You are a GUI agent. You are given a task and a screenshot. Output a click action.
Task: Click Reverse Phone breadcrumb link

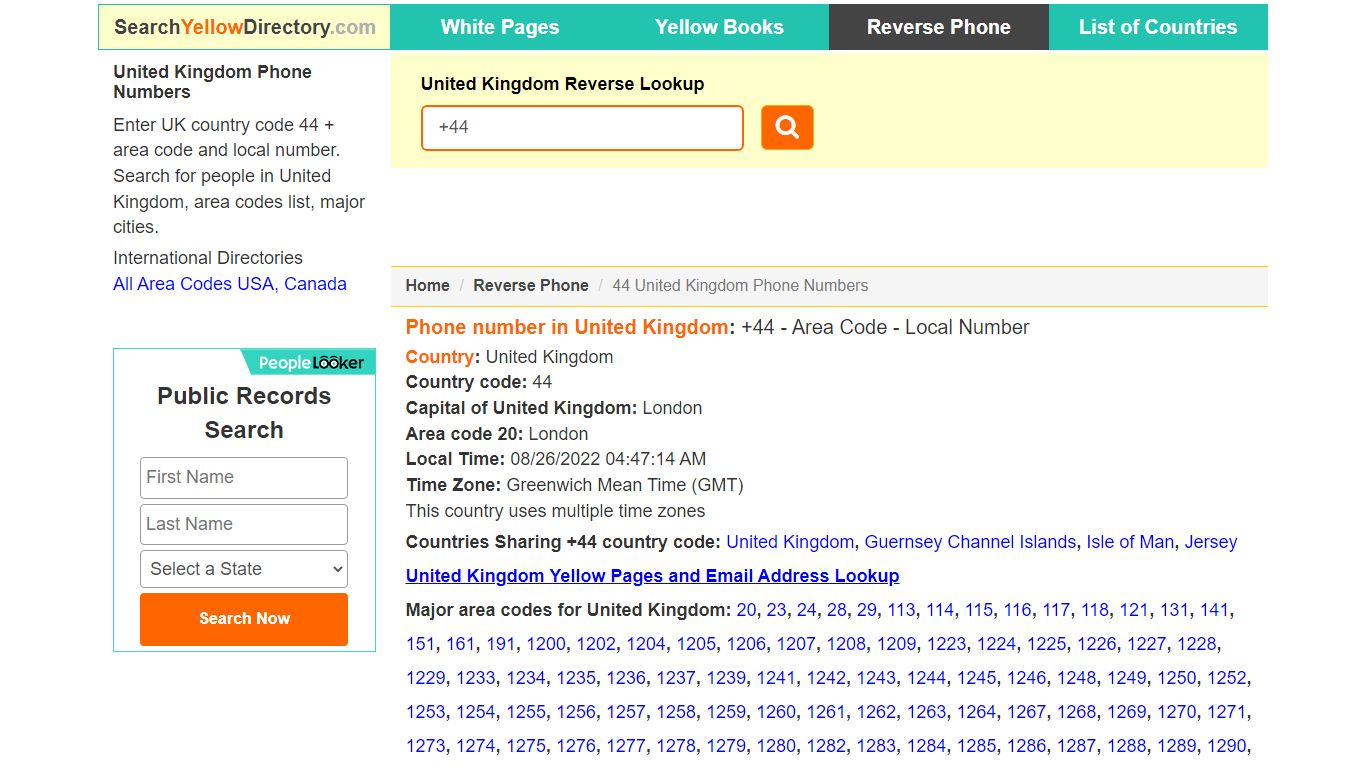(531, 285)
